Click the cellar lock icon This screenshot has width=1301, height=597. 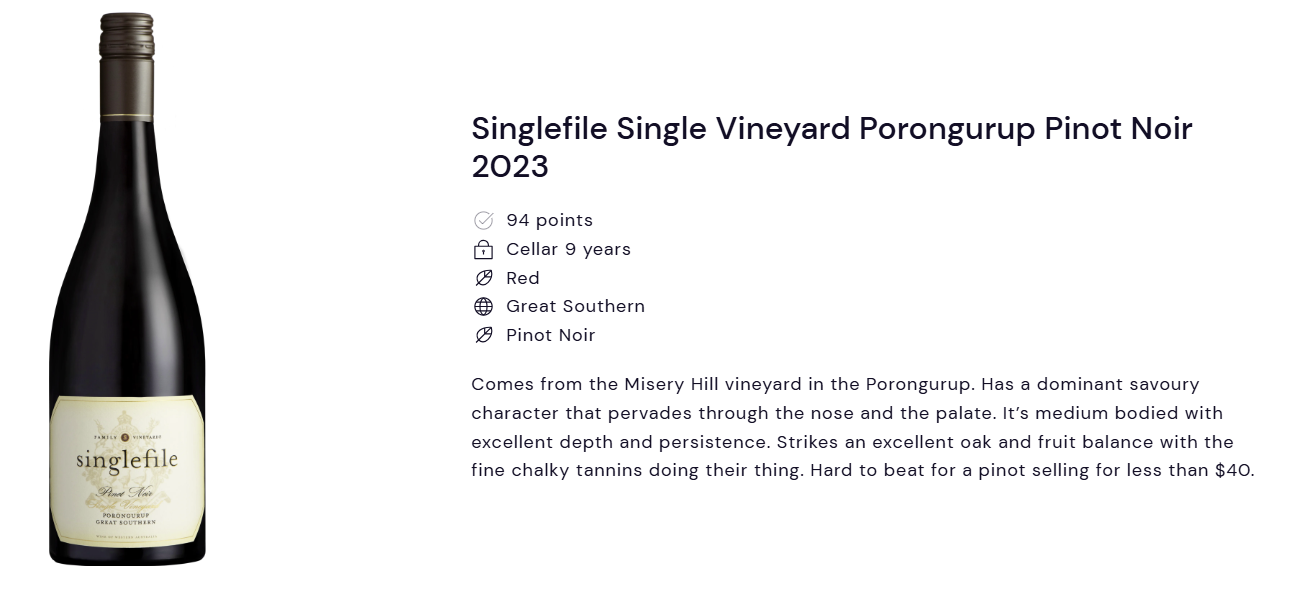pos(483,249)
